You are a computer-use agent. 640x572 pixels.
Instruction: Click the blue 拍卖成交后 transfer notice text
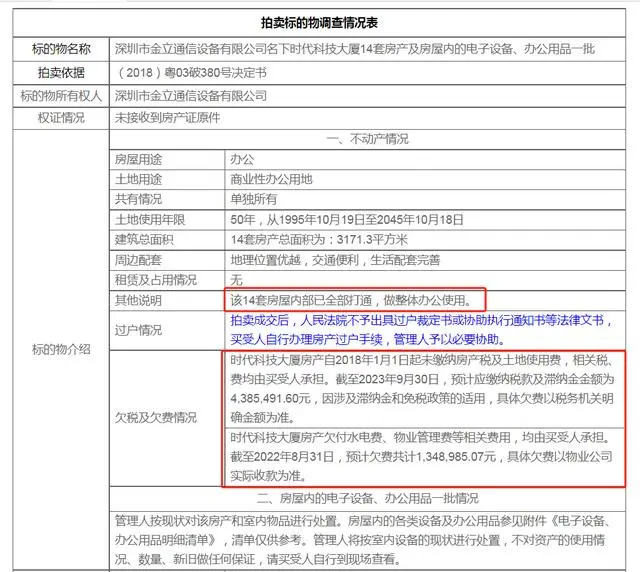(420, 330)
